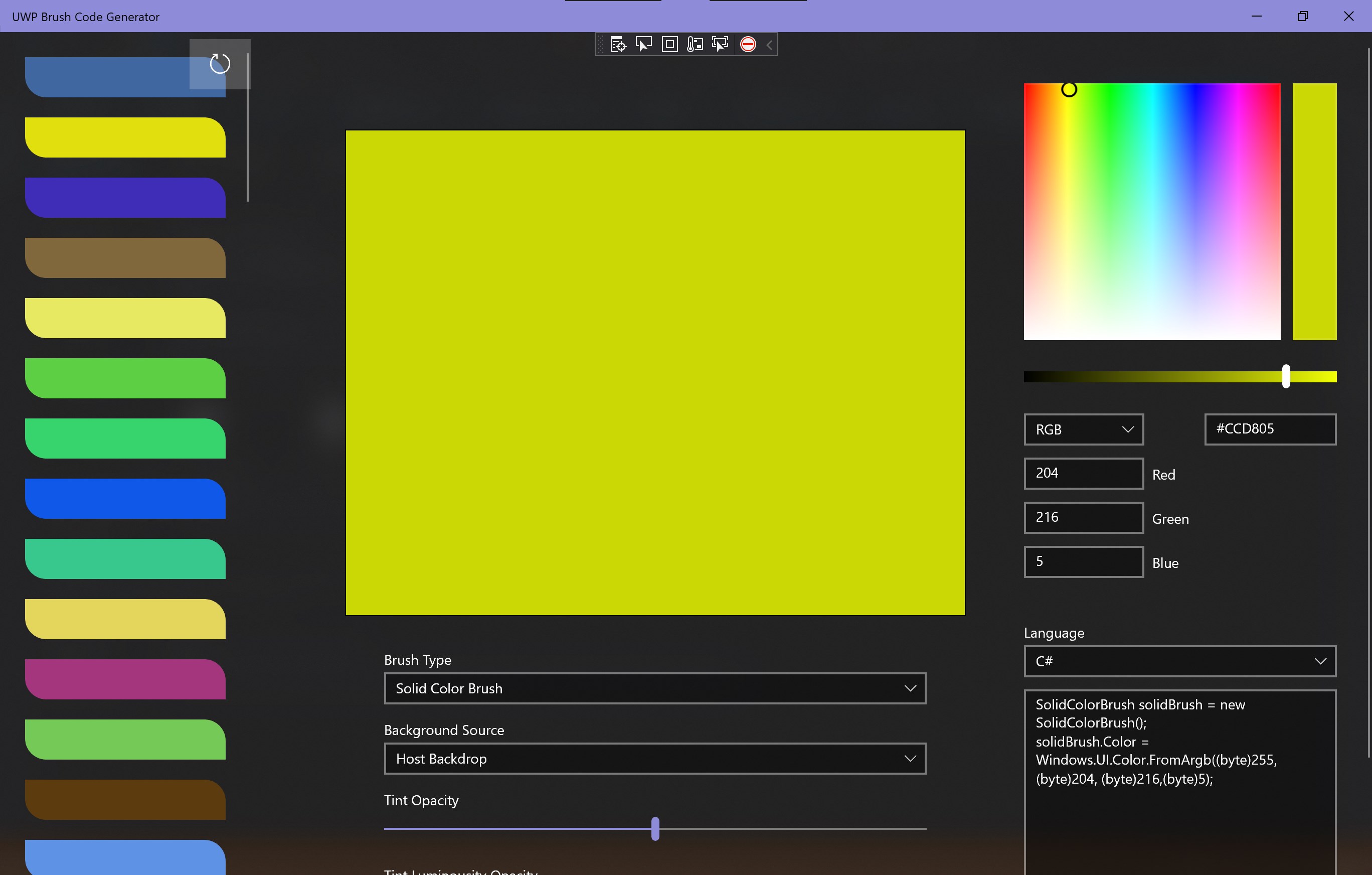Toggle Display Layout Adorners icon
Screen dimensions: 1372x875
(669, 45)
